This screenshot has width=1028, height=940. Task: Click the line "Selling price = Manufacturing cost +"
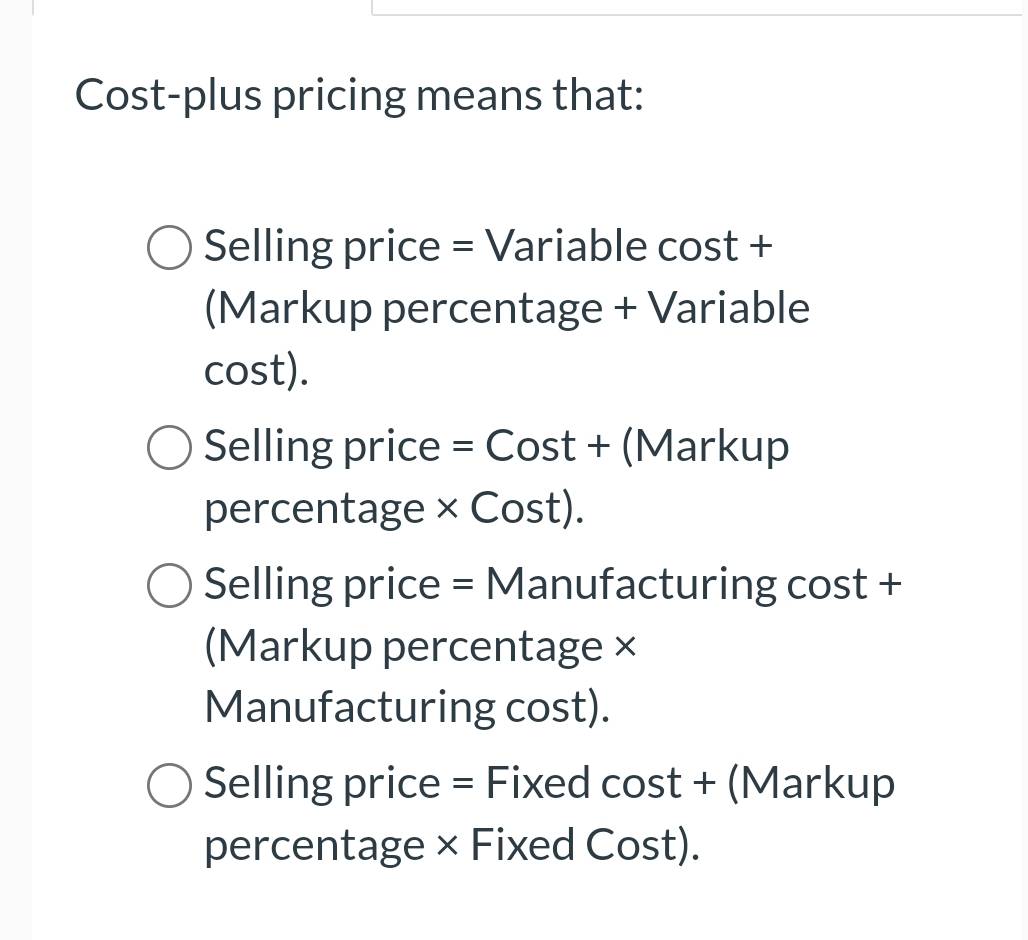point(552,584)
